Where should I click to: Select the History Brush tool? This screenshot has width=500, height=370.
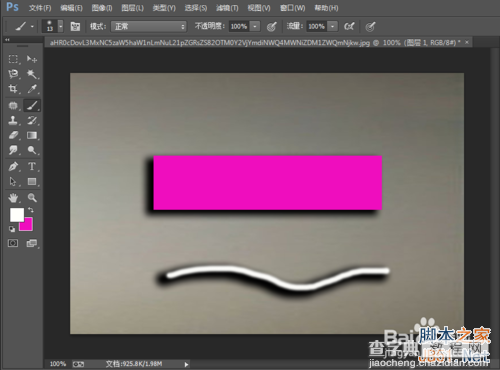pos(32,120)
